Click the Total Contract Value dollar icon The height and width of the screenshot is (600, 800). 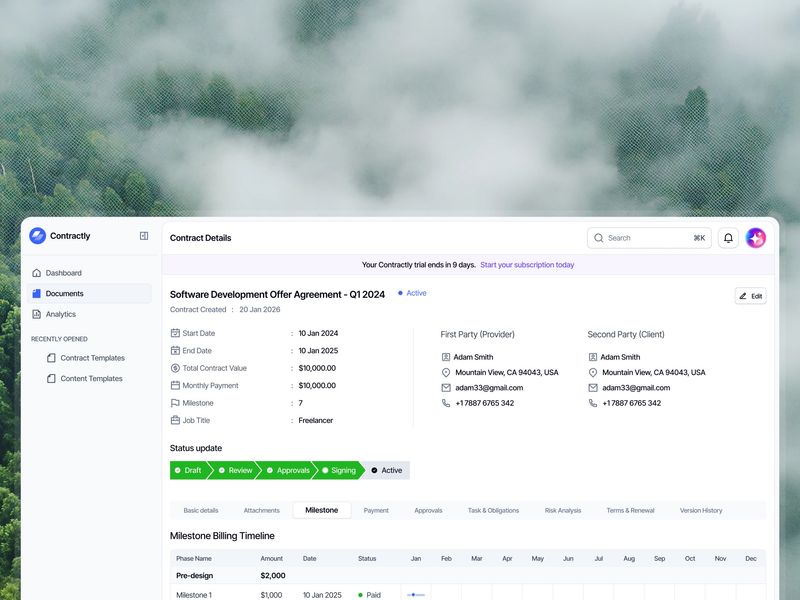coord(175,368)
